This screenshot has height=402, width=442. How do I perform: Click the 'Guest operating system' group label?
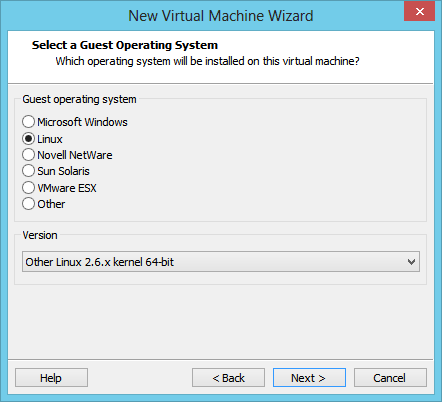(x=79, y=99)
